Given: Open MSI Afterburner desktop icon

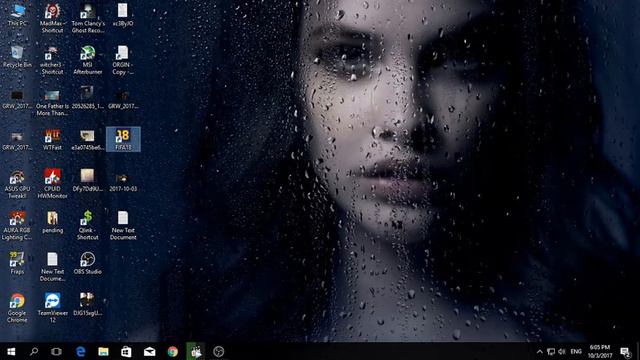Looking at the screenshot, I should (x=88, y=60).
